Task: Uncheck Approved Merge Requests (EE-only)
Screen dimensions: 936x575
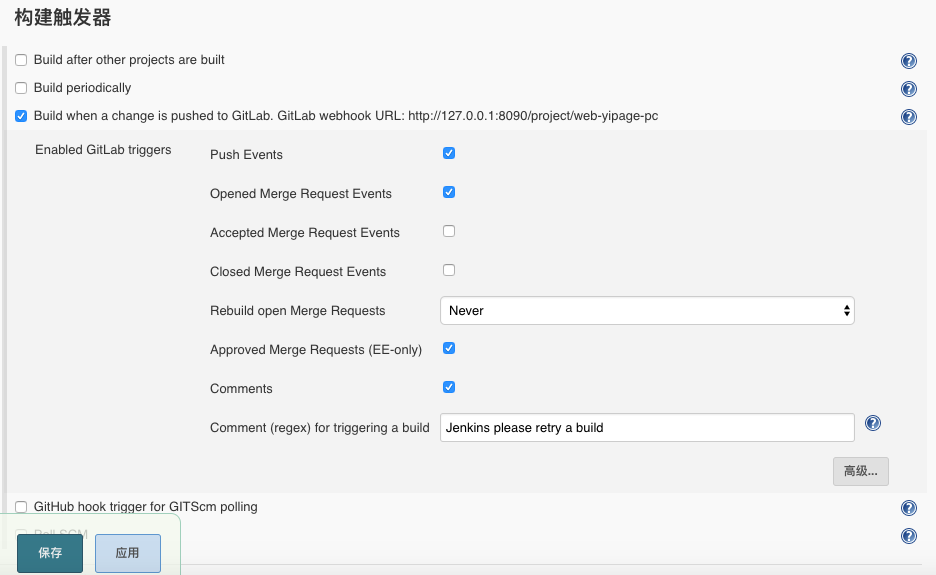Action: coord(449,348)
